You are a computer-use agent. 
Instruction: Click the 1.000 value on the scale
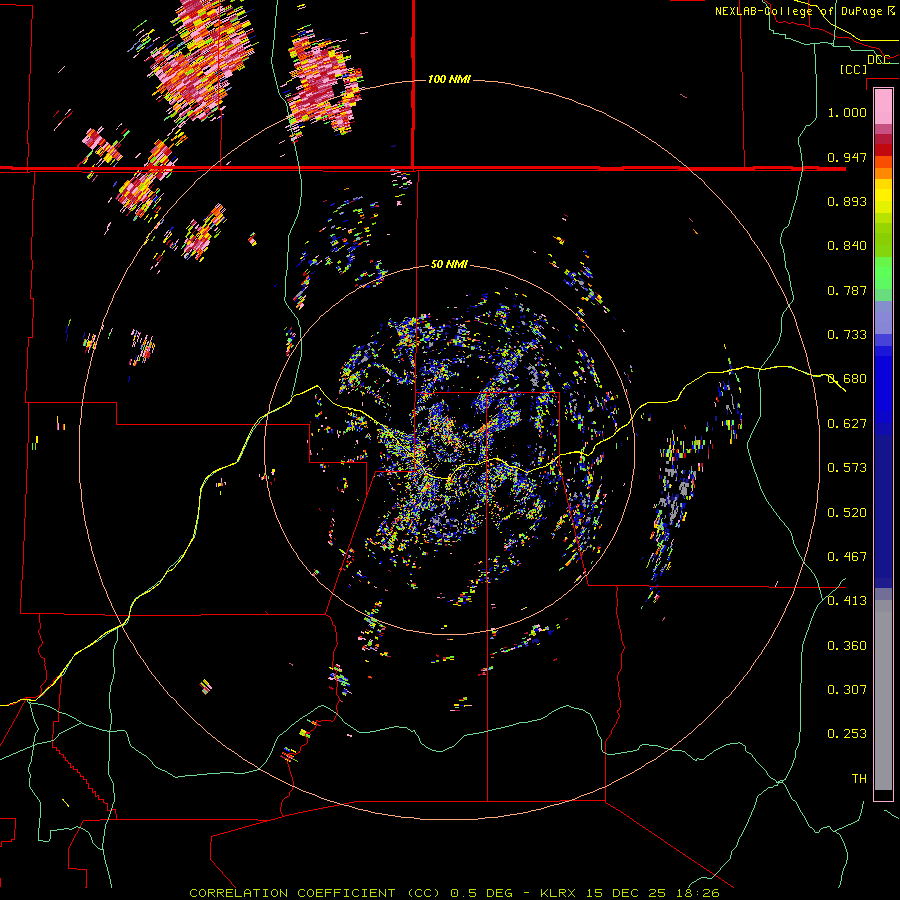pyautogui.click(x=847, y=112)
